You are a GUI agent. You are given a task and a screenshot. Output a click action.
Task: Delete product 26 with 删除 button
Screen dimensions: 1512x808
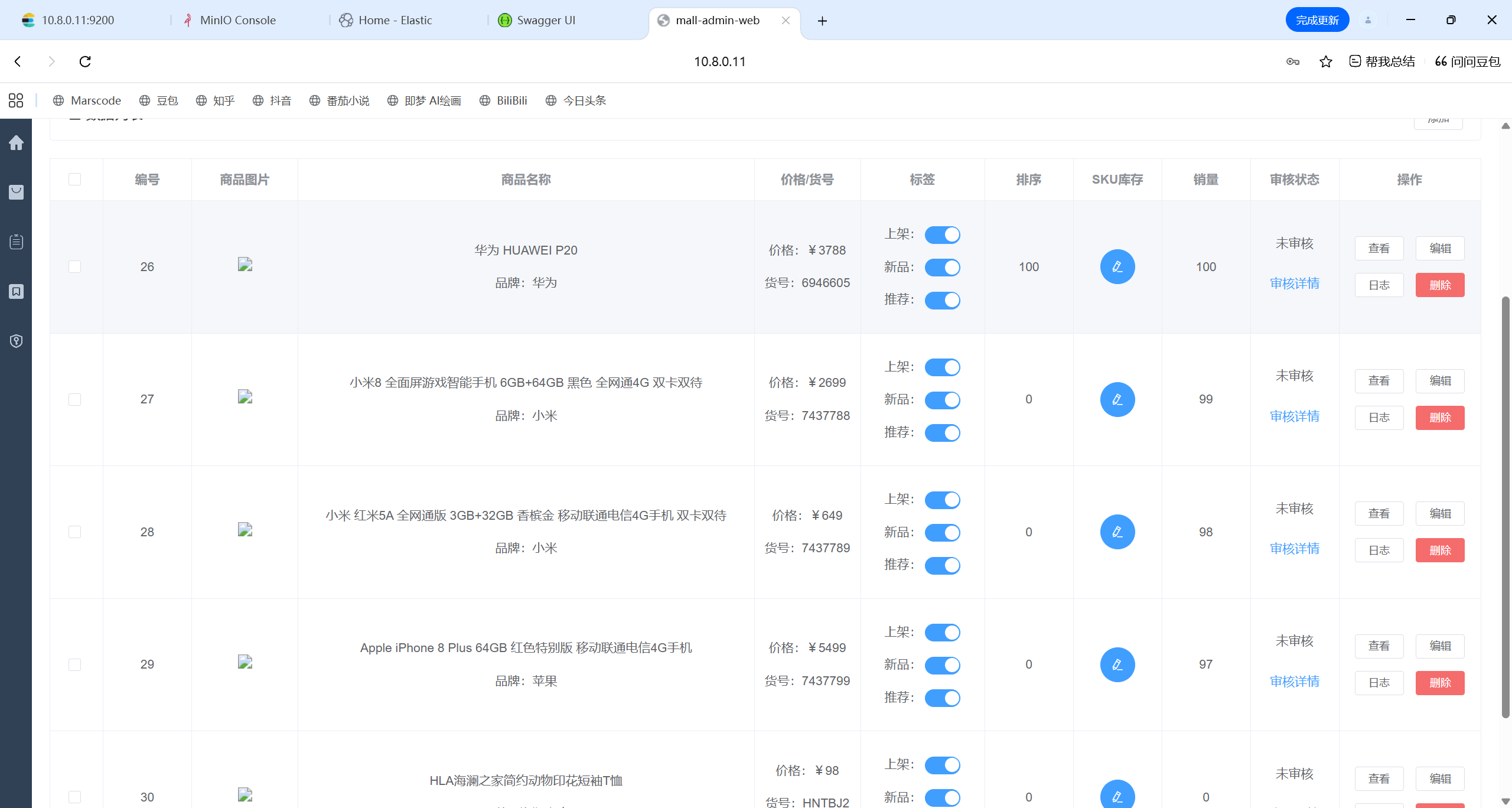pos(1440,285)
